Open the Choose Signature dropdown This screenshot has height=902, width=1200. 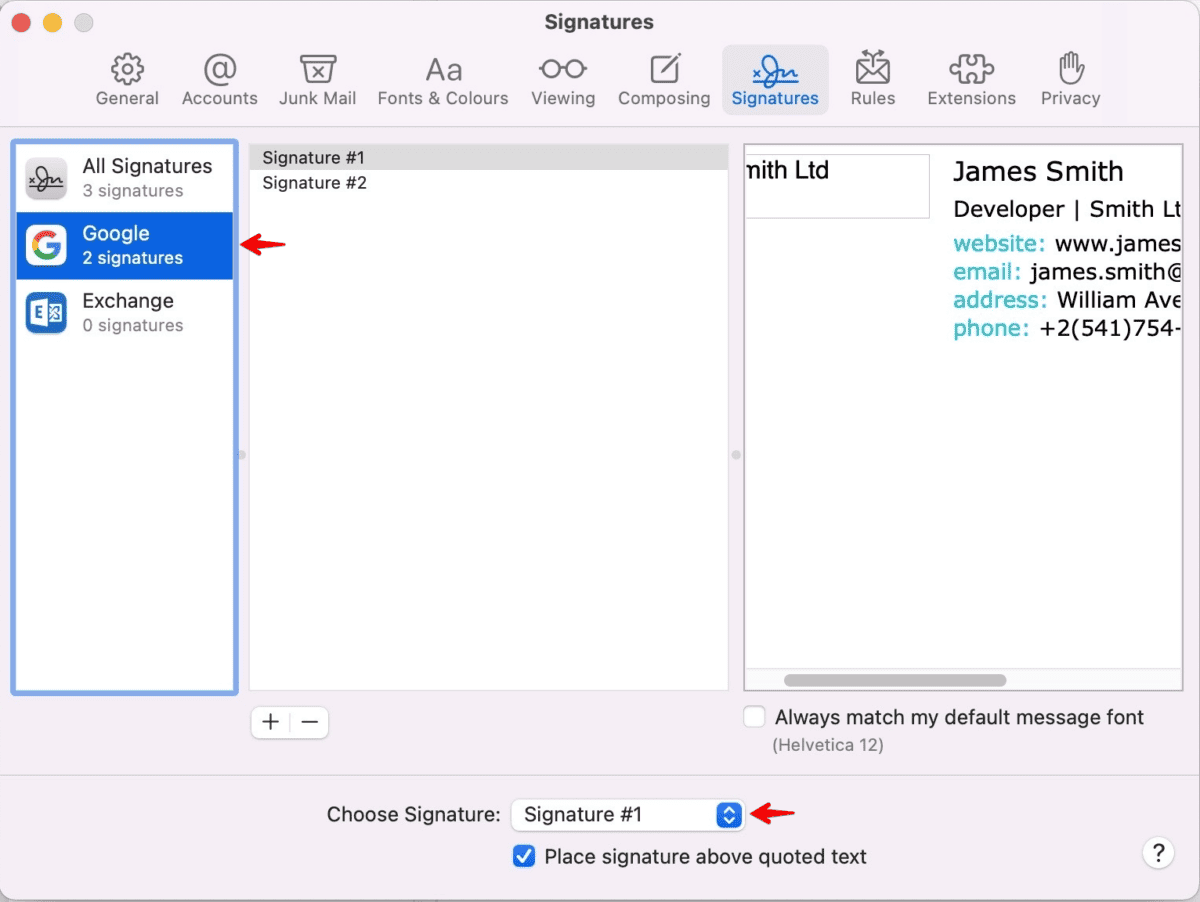pyautogui.click(x=628, y=815)
